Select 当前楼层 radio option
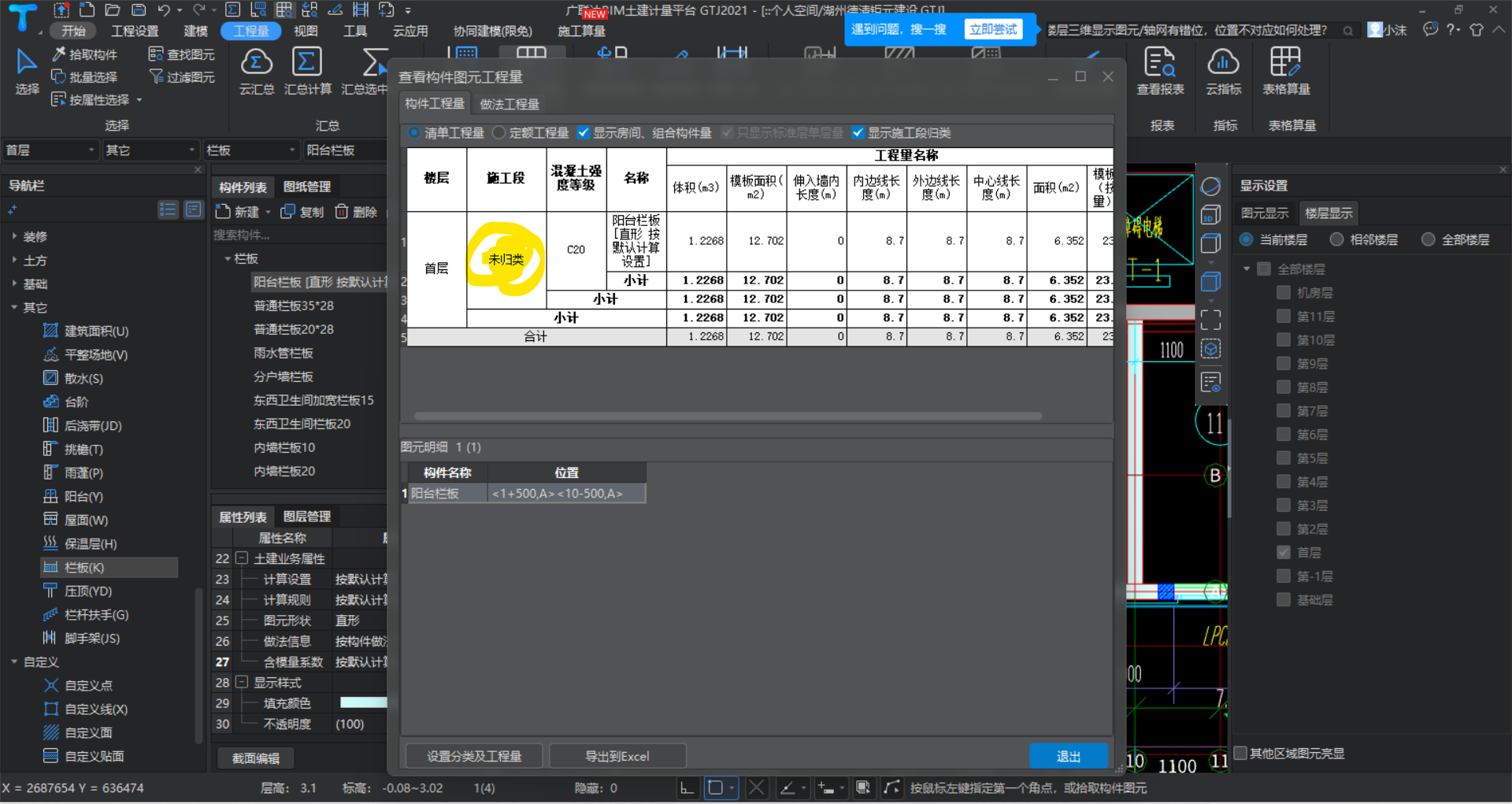Screen dimensions: 1512x804 1247,239
